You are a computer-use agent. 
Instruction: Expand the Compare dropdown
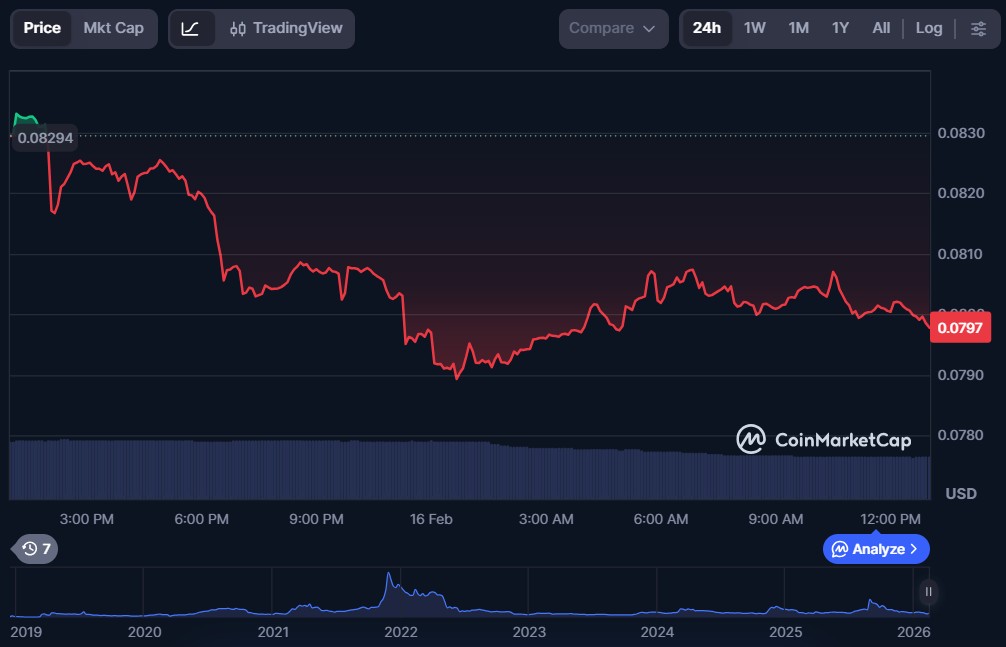point(612,28)
